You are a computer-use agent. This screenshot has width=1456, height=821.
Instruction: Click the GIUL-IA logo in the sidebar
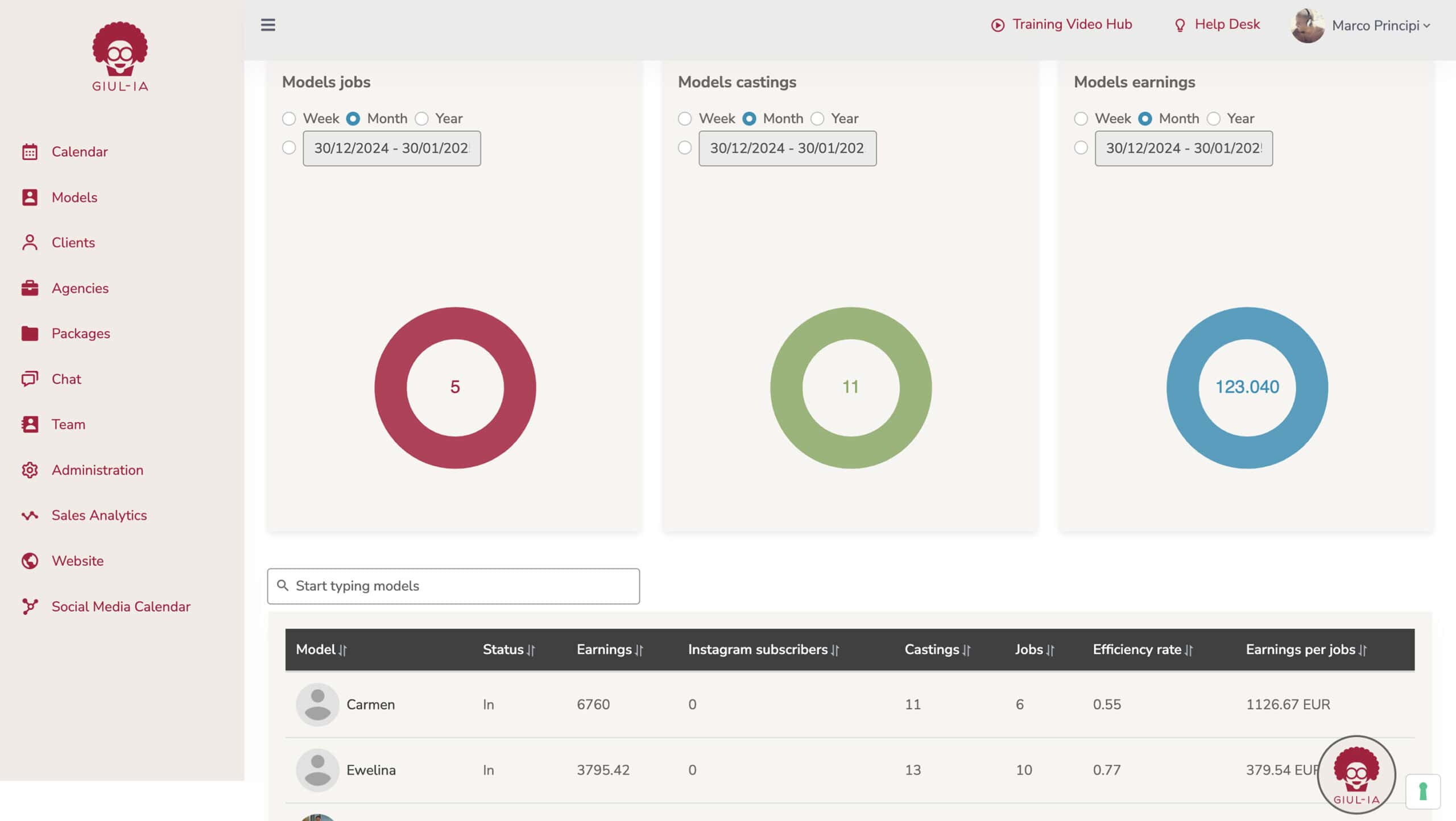pyautogui.click(x=120, y=57)
